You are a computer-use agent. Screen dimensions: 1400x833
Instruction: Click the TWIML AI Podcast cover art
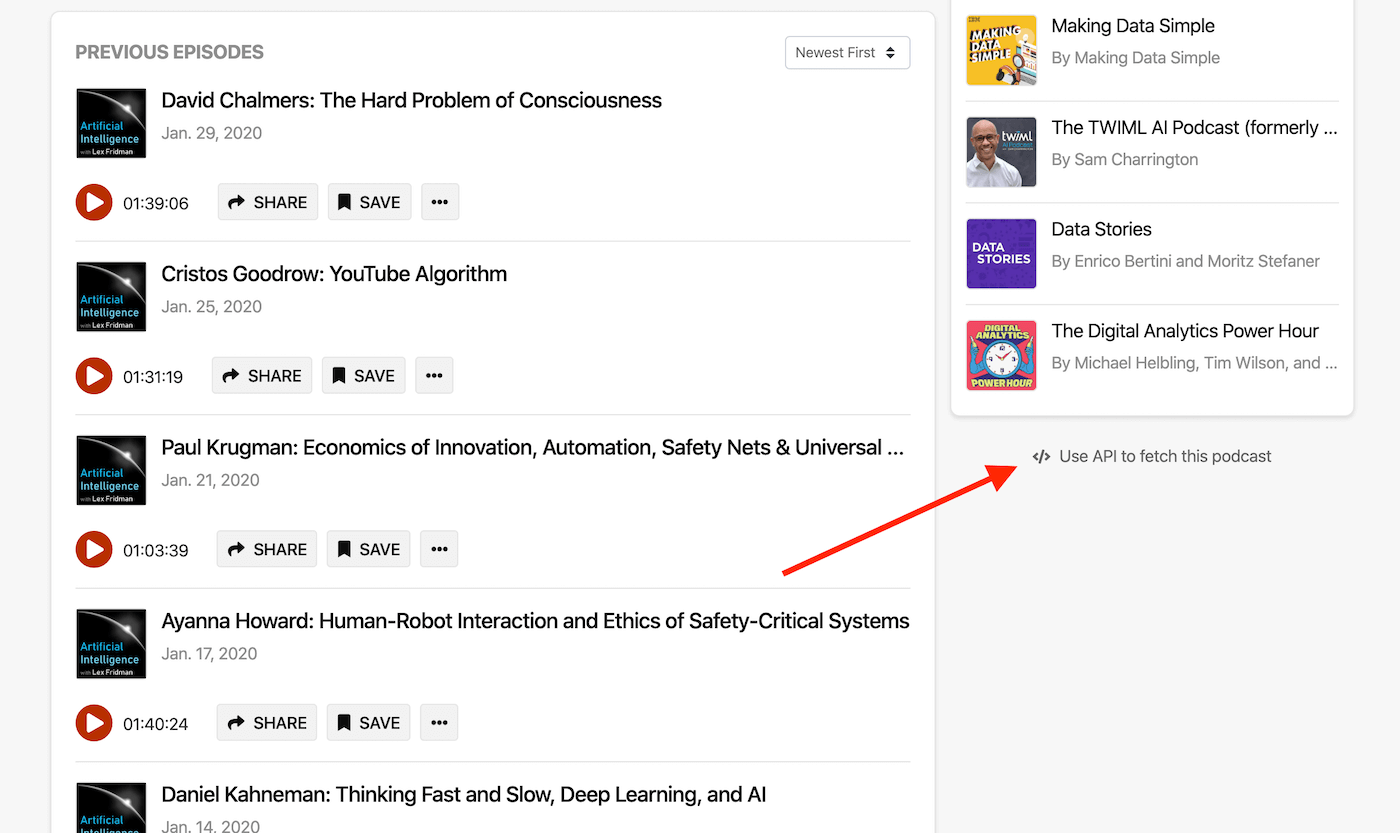[x=1001, y=152]
